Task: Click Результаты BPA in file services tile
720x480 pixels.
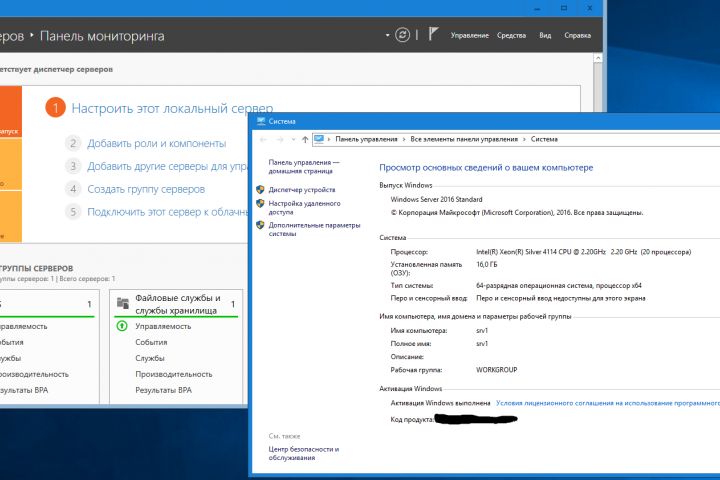Action: 163,390
